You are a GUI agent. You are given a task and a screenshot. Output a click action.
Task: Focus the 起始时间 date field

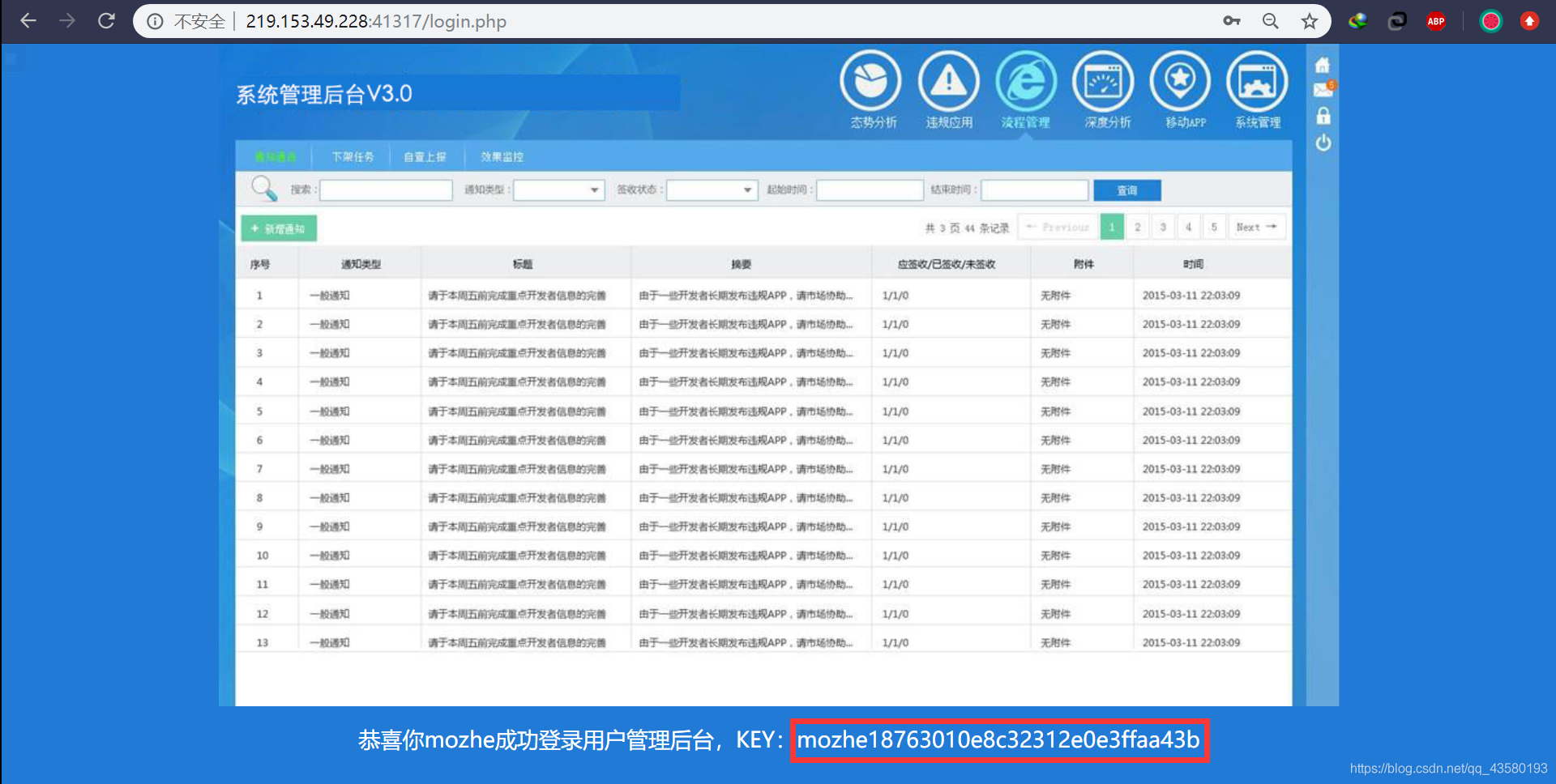(x=870, y=190)
